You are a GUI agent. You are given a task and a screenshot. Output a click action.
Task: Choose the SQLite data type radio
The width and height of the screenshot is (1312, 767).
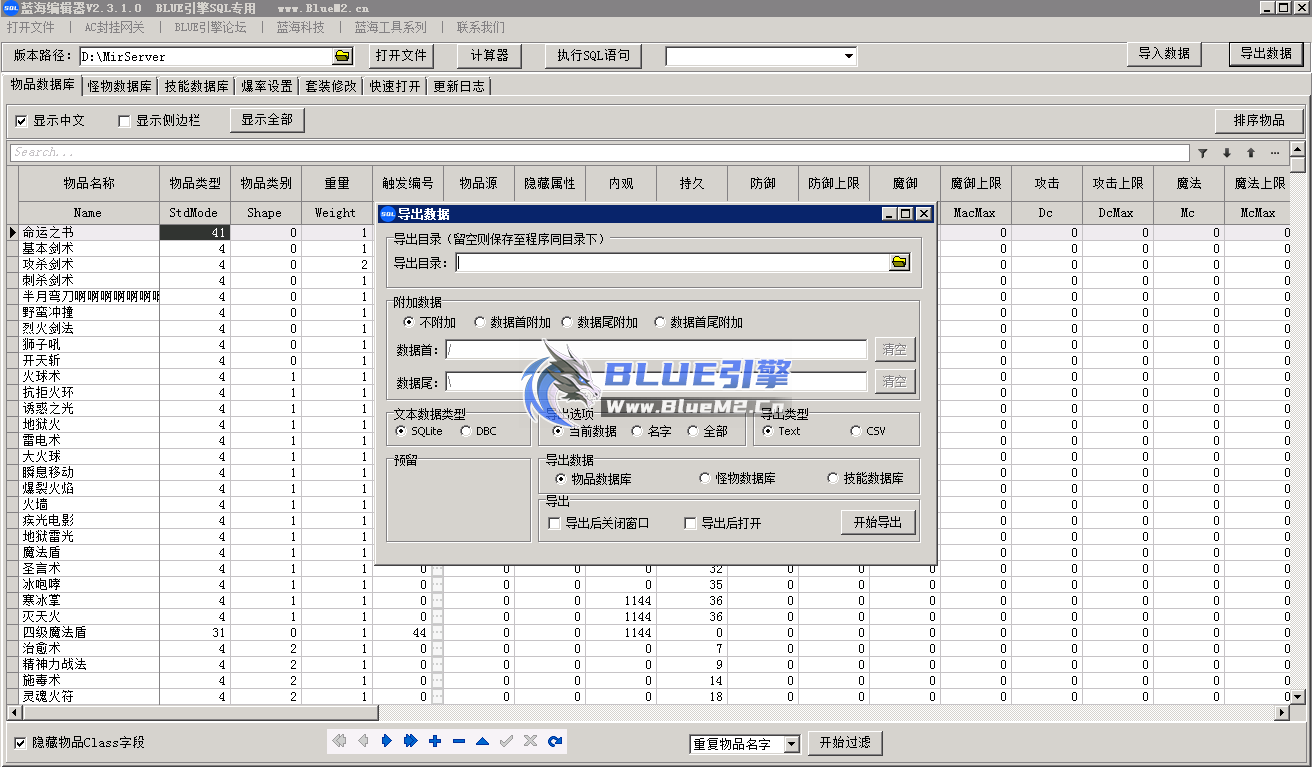click(401, 431)
